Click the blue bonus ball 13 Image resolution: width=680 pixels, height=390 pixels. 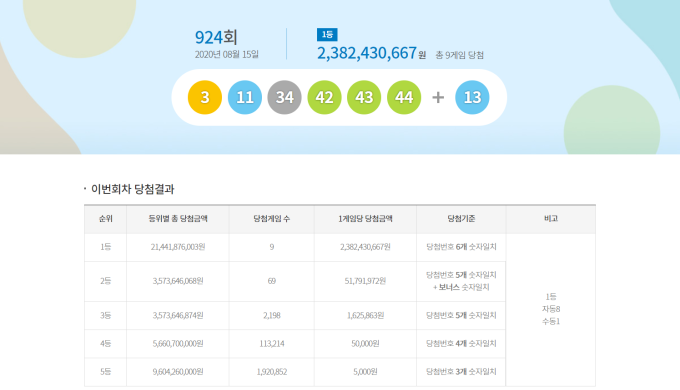coord(472,97)
